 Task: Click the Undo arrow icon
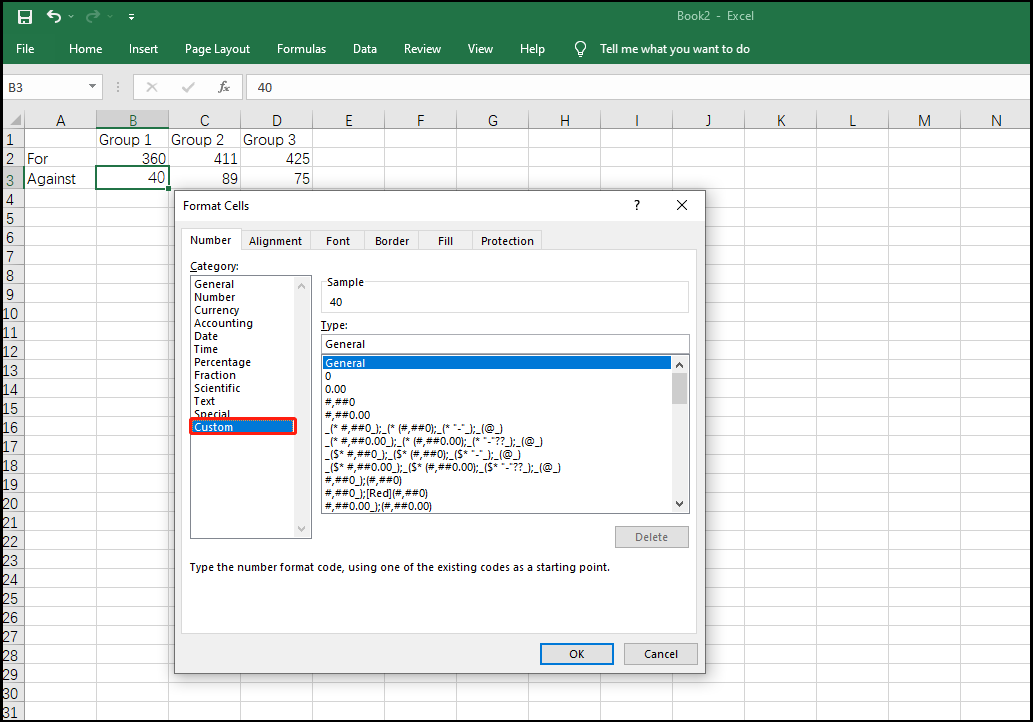coord(54,16)
